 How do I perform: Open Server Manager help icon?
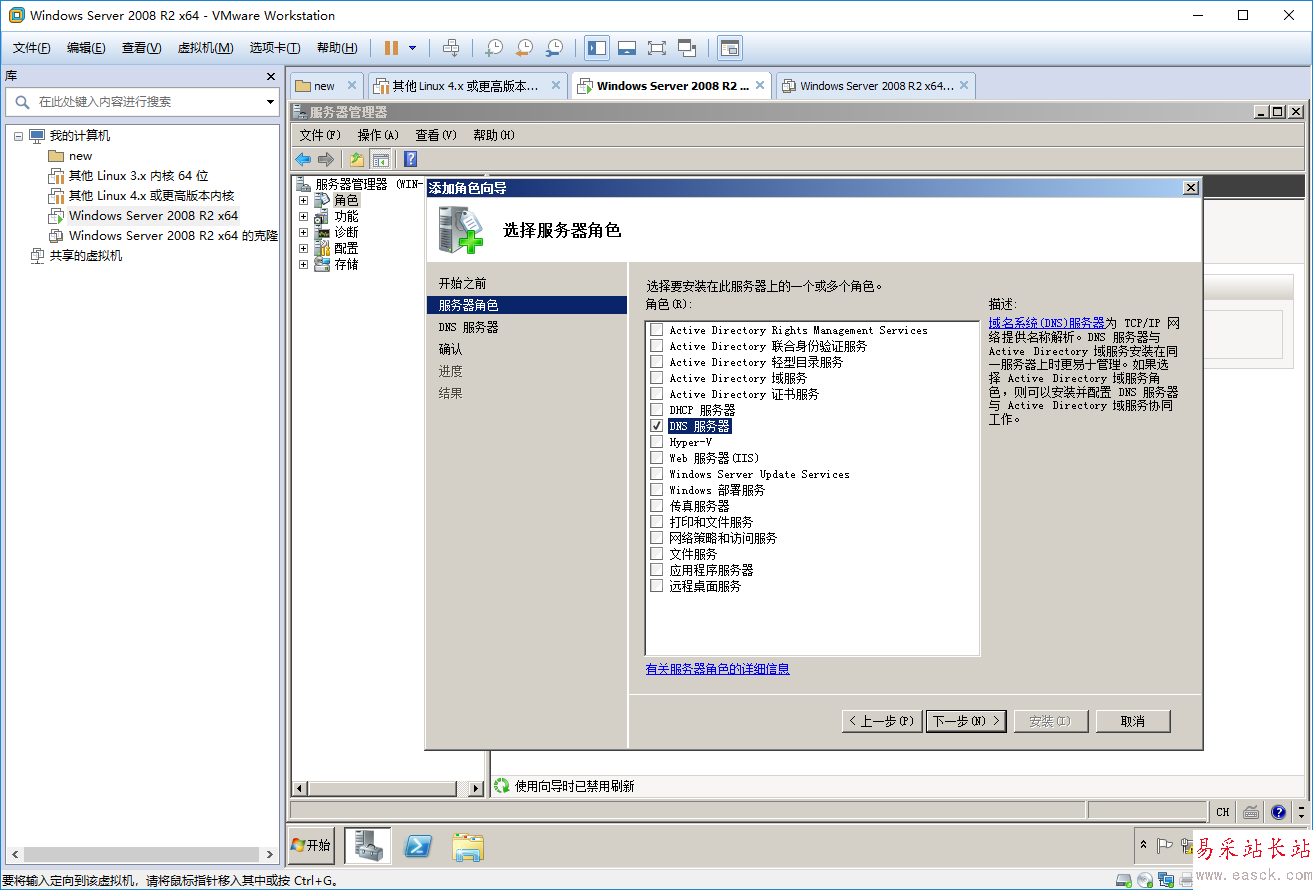410,159
